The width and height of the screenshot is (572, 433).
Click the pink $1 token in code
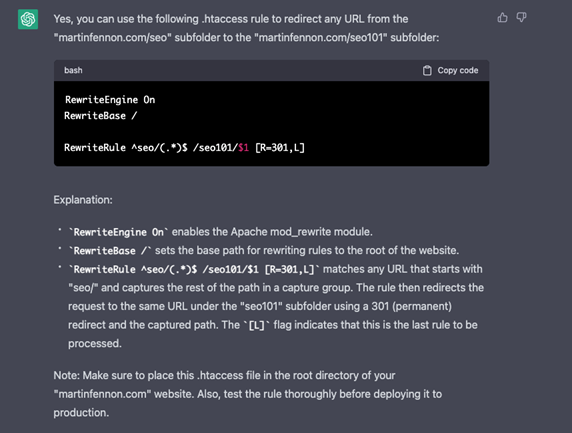point(243,148)
